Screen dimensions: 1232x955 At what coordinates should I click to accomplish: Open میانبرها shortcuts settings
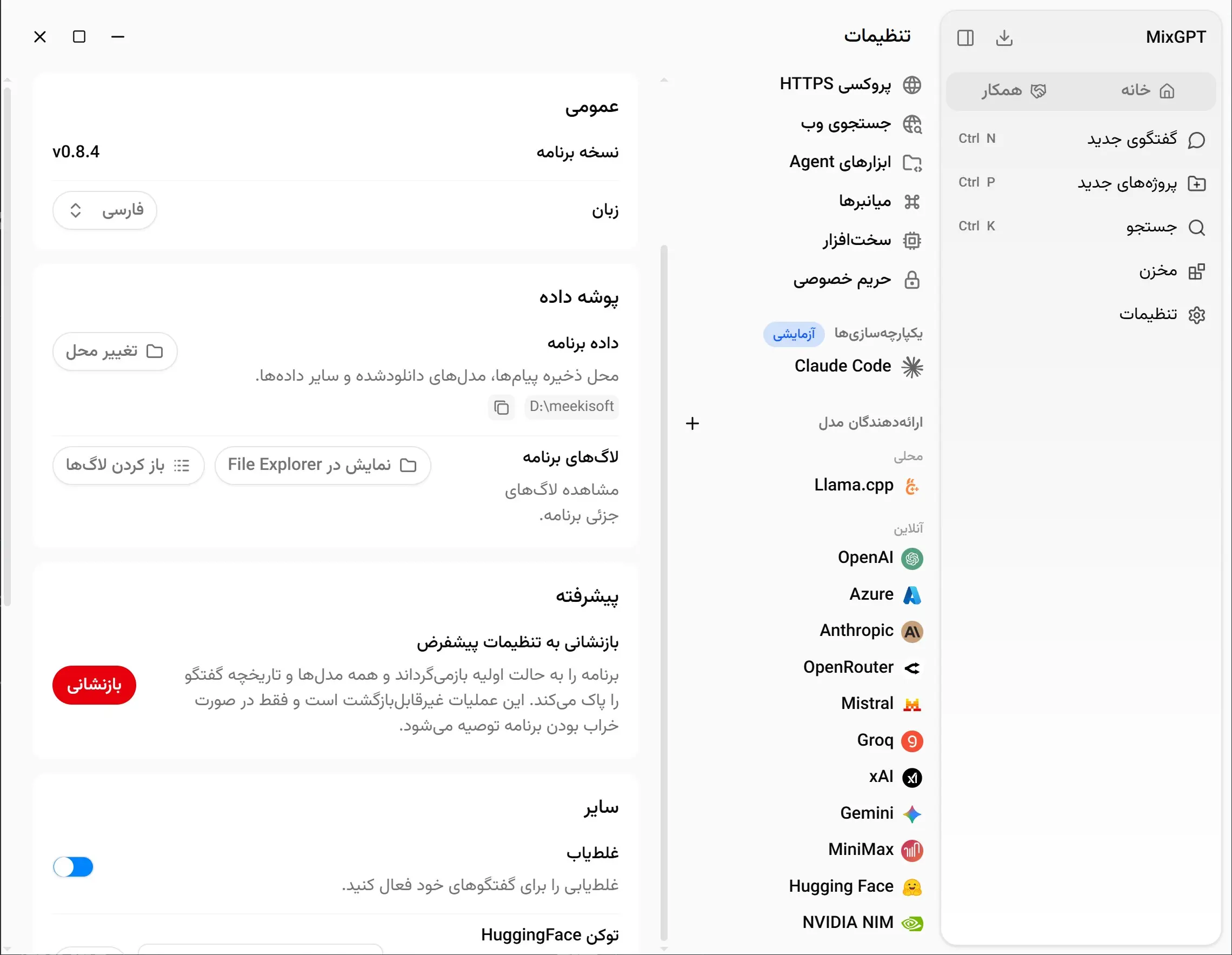click(880, 202)
